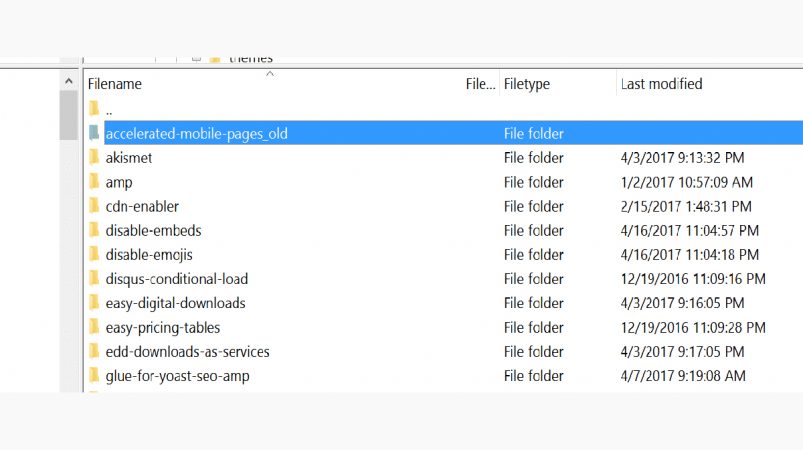
Task: Click the 4/3/2017 9:13:32 PM date
Action: (682, 158)
